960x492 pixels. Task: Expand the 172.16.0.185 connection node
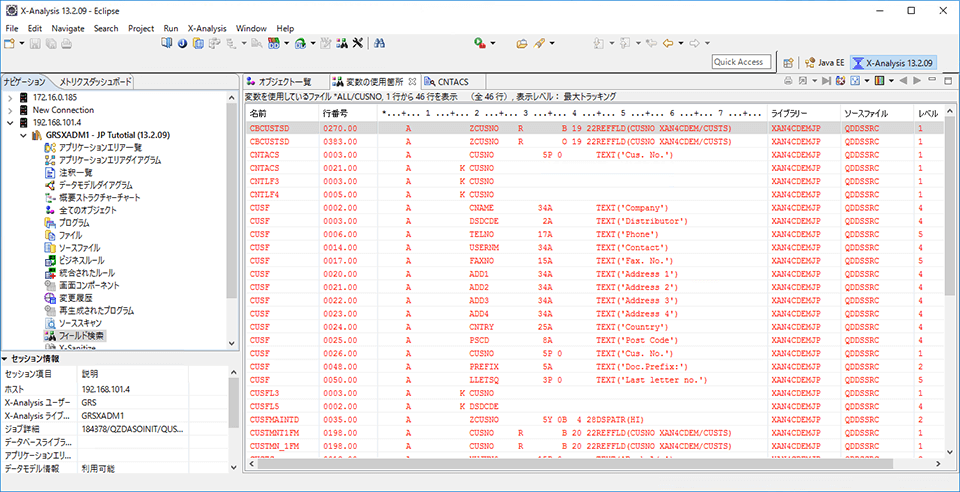coord(10,98)
